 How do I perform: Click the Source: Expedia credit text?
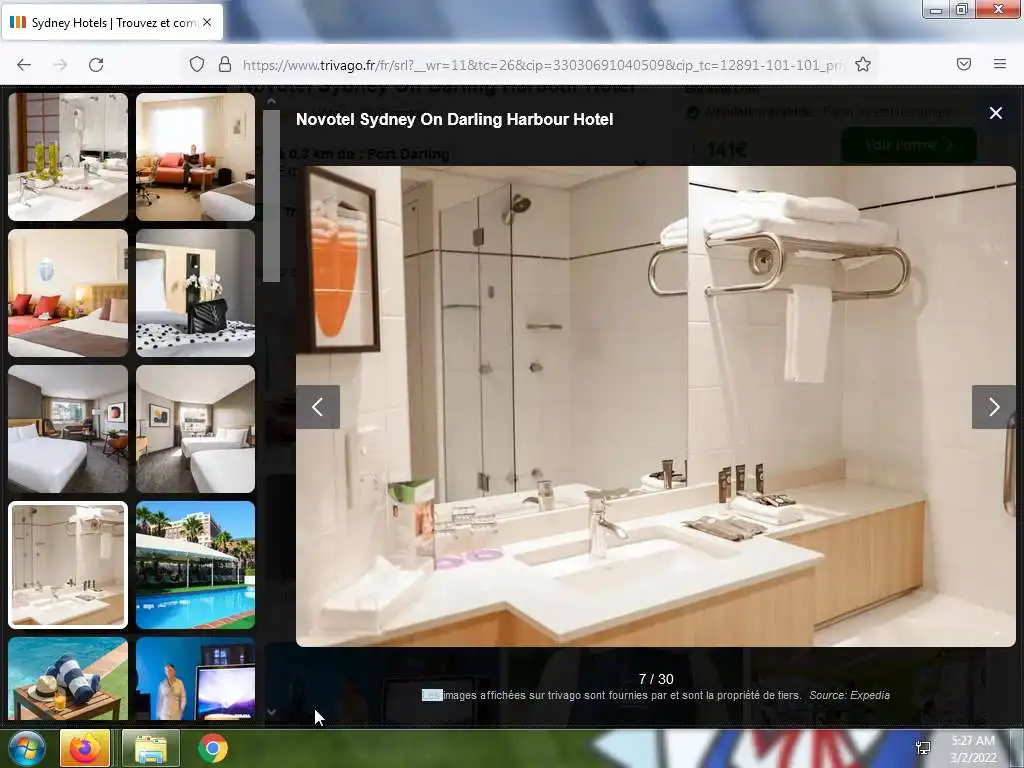(849, 695)
